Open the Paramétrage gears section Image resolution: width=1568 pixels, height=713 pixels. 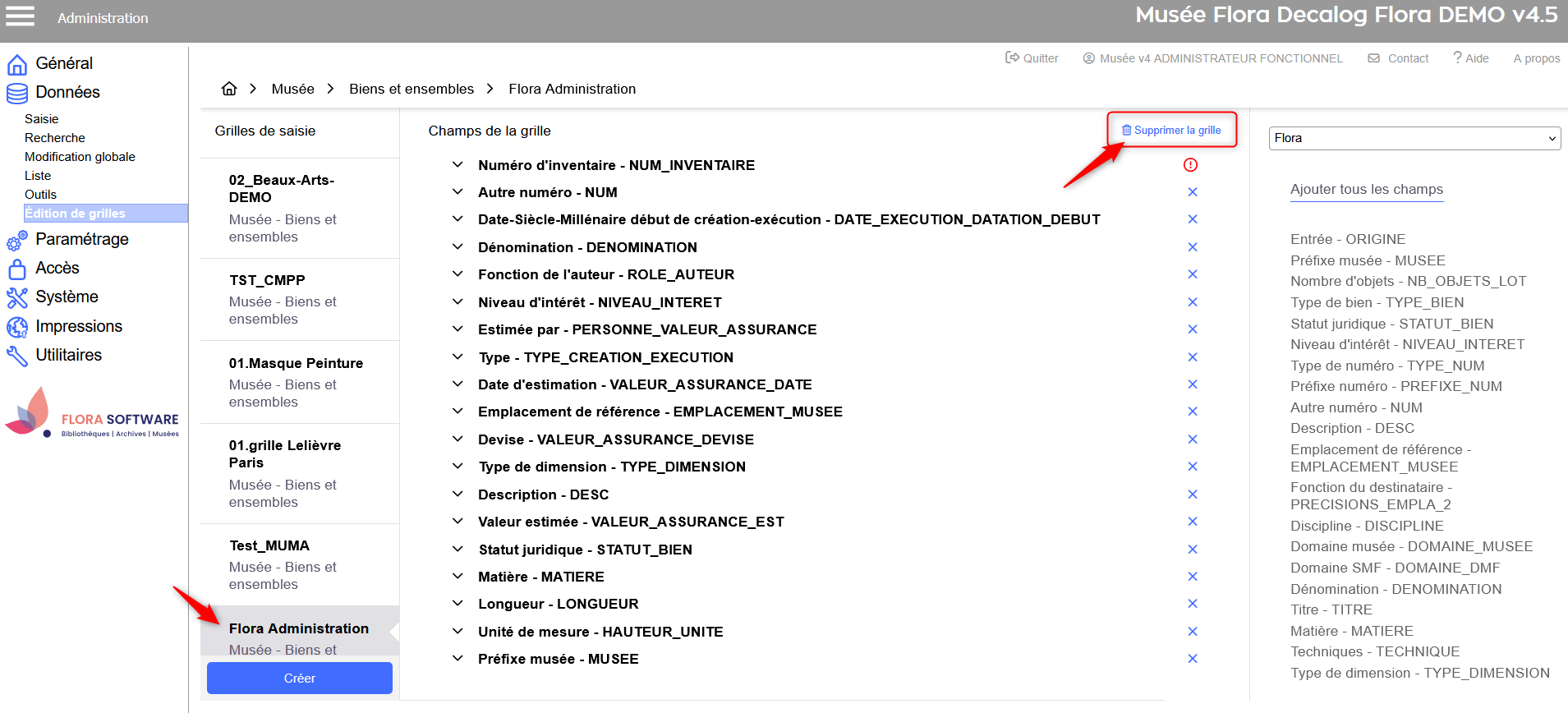coord(17,240)
